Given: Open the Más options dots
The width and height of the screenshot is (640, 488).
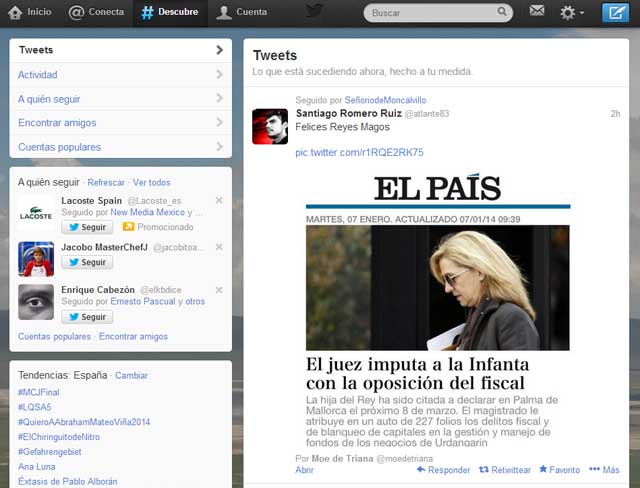Looking at the screenshot, I should coord(595,469).
